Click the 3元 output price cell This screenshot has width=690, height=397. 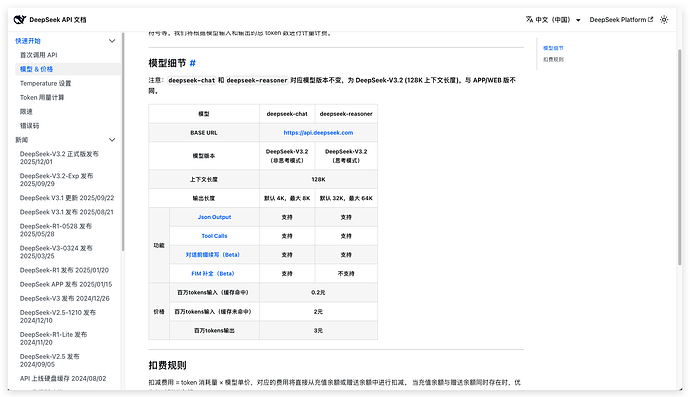tap(318, 331)
